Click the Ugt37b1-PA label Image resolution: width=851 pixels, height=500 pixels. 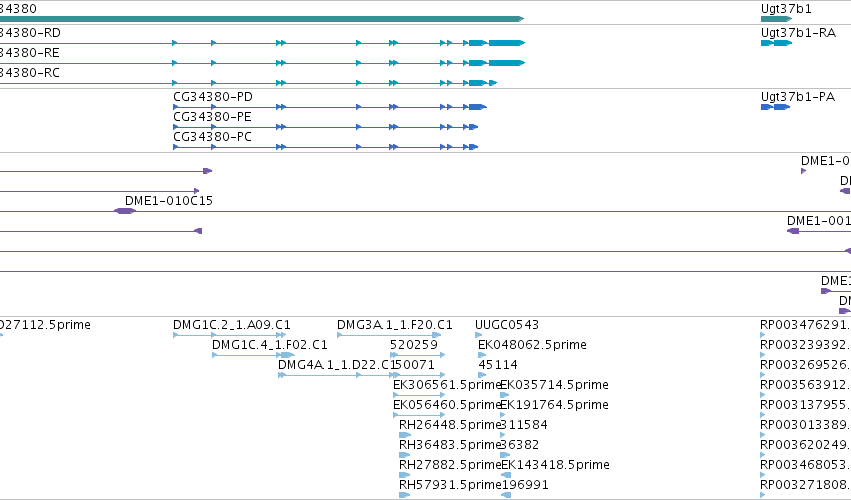coord(798,97)
